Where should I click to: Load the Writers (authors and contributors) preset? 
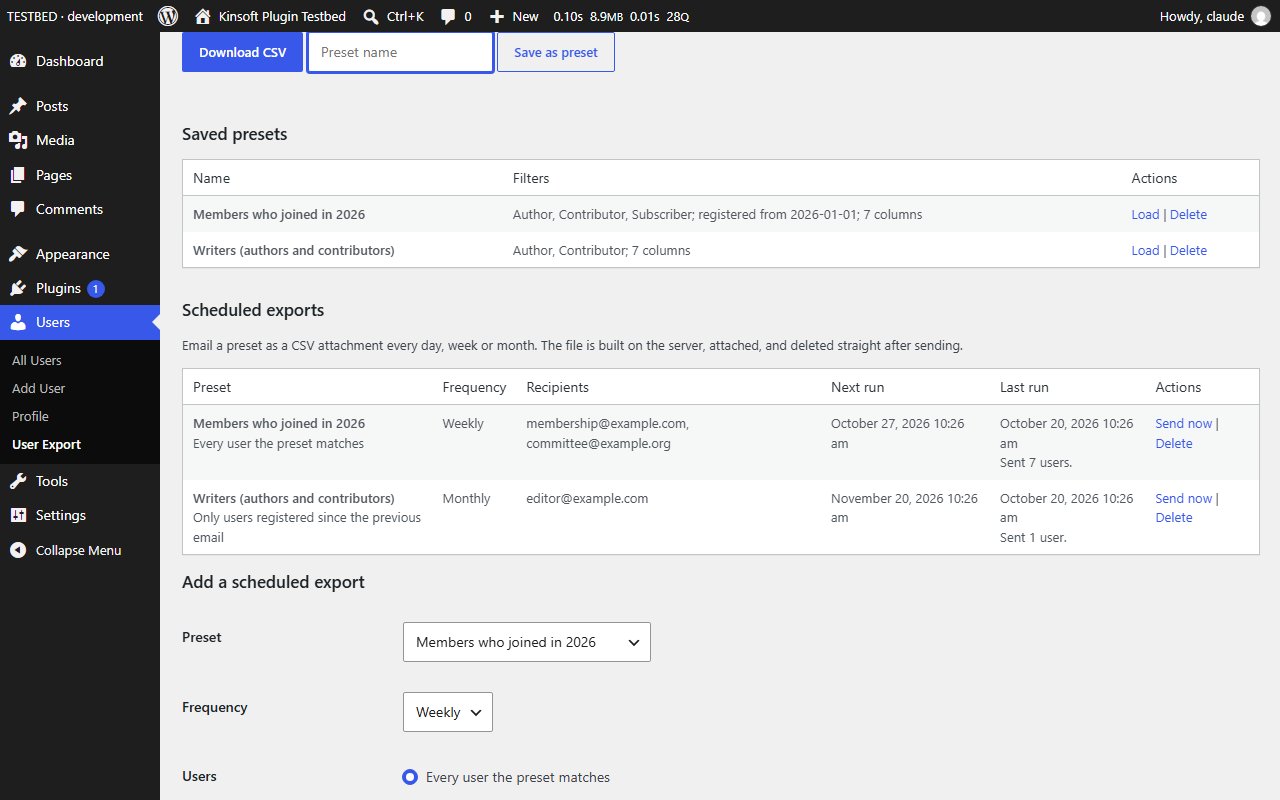pos(1145,250)
